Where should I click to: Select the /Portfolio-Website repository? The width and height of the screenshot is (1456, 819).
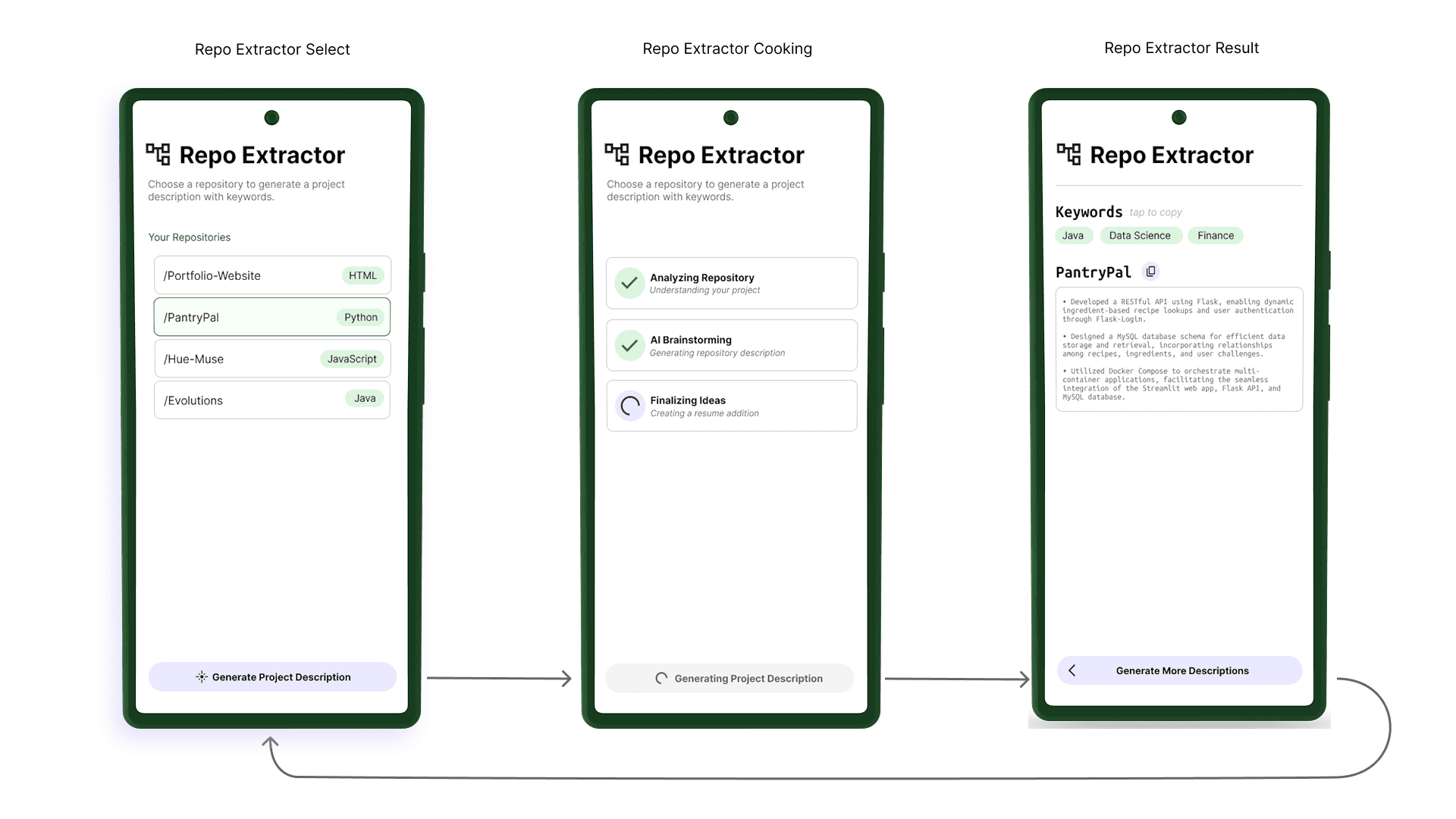[x=271, y=275]
